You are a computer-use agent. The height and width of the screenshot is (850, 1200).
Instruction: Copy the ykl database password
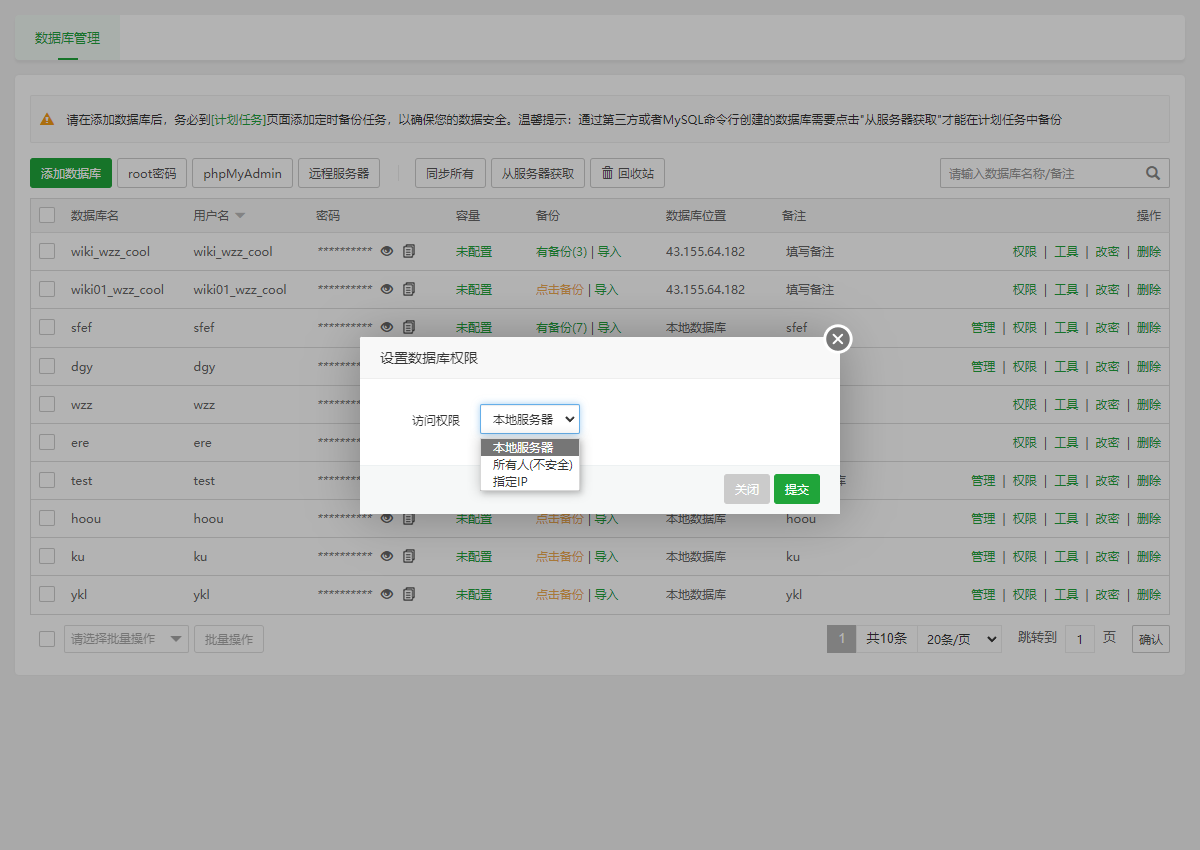[409, 594]
